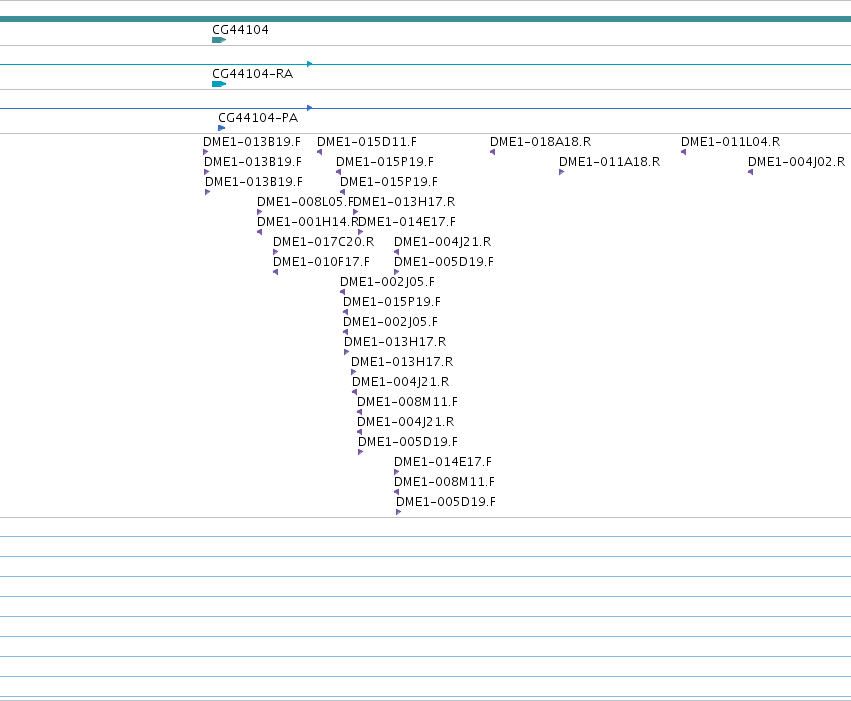851x701 pixels.
Task: Select DME1-013B19.F label beside DME1-015D11.F
Action: (x=252, y=142)
